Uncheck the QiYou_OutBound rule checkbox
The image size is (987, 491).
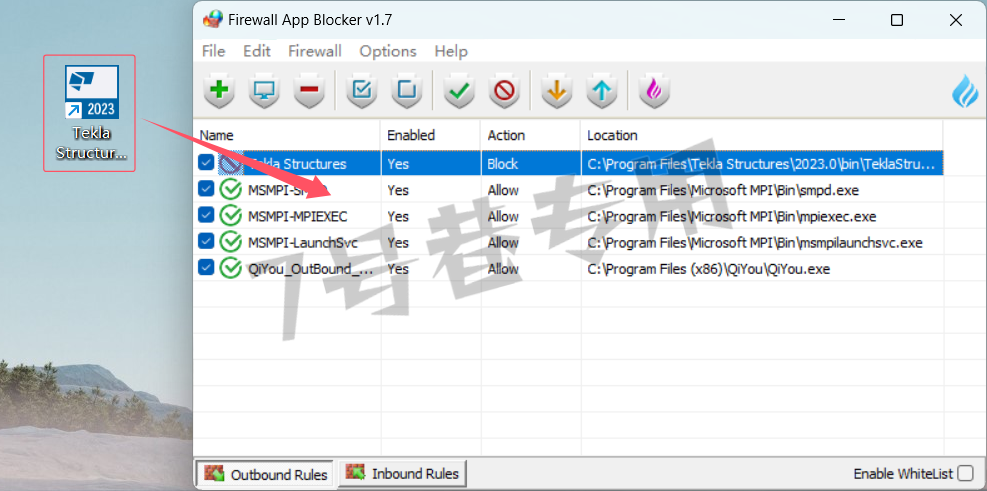tap(205, 268)
